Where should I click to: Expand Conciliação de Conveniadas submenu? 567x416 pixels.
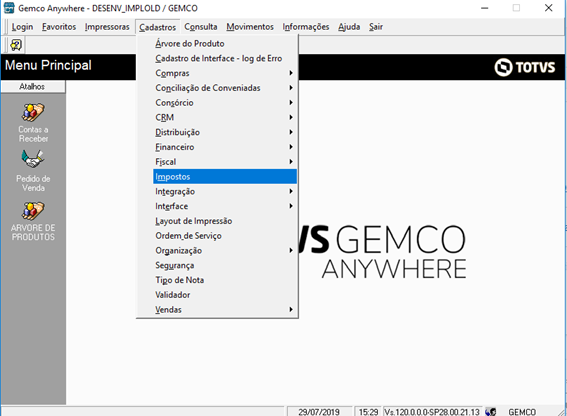[225, 88]
